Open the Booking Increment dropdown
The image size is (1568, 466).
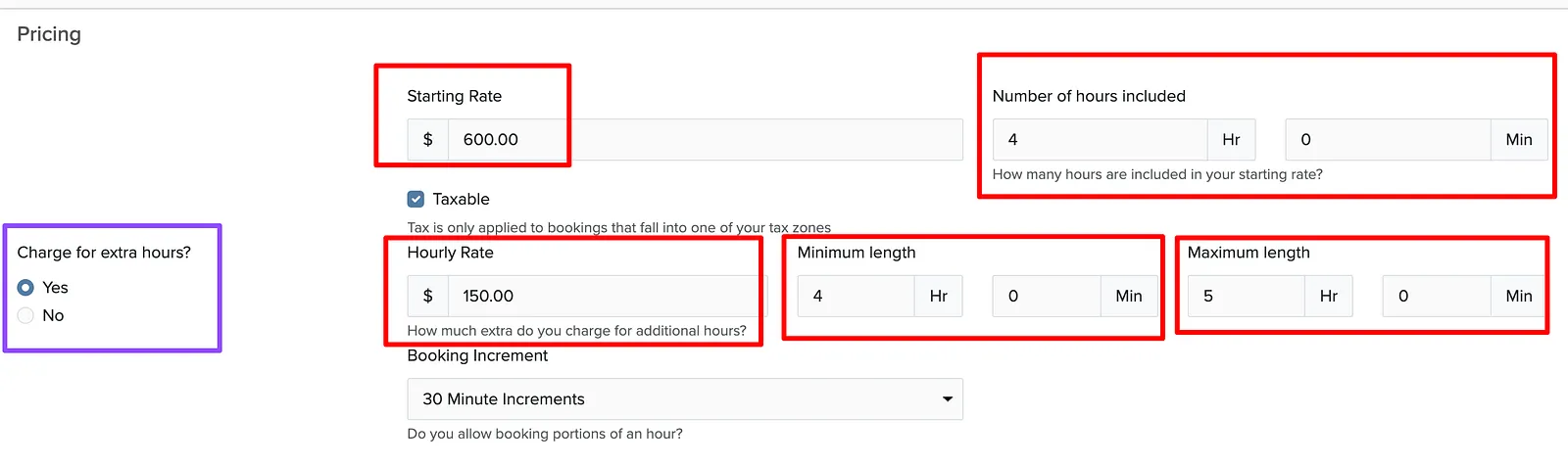pyautogui.click(x=685, y=399)
